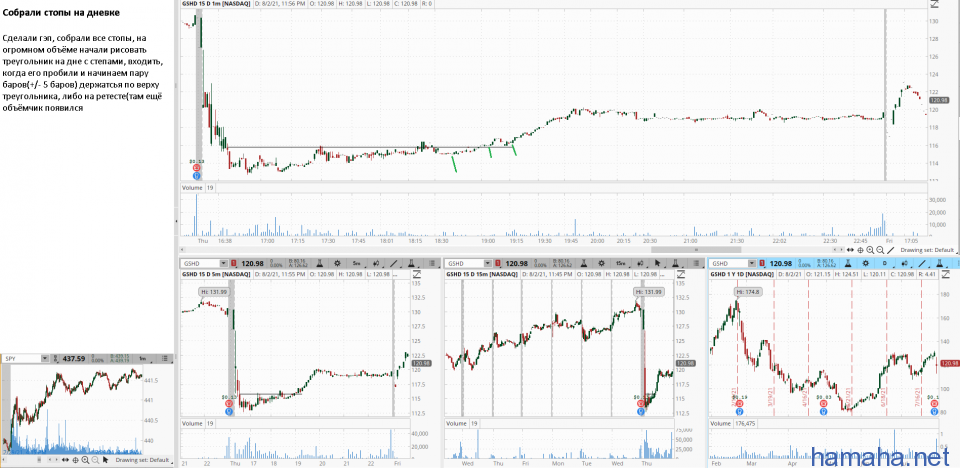The width and height of the screenshot is (960, 468).
Task: Open the D timeframe selector in the daily chart
Action: click(885, 263)
